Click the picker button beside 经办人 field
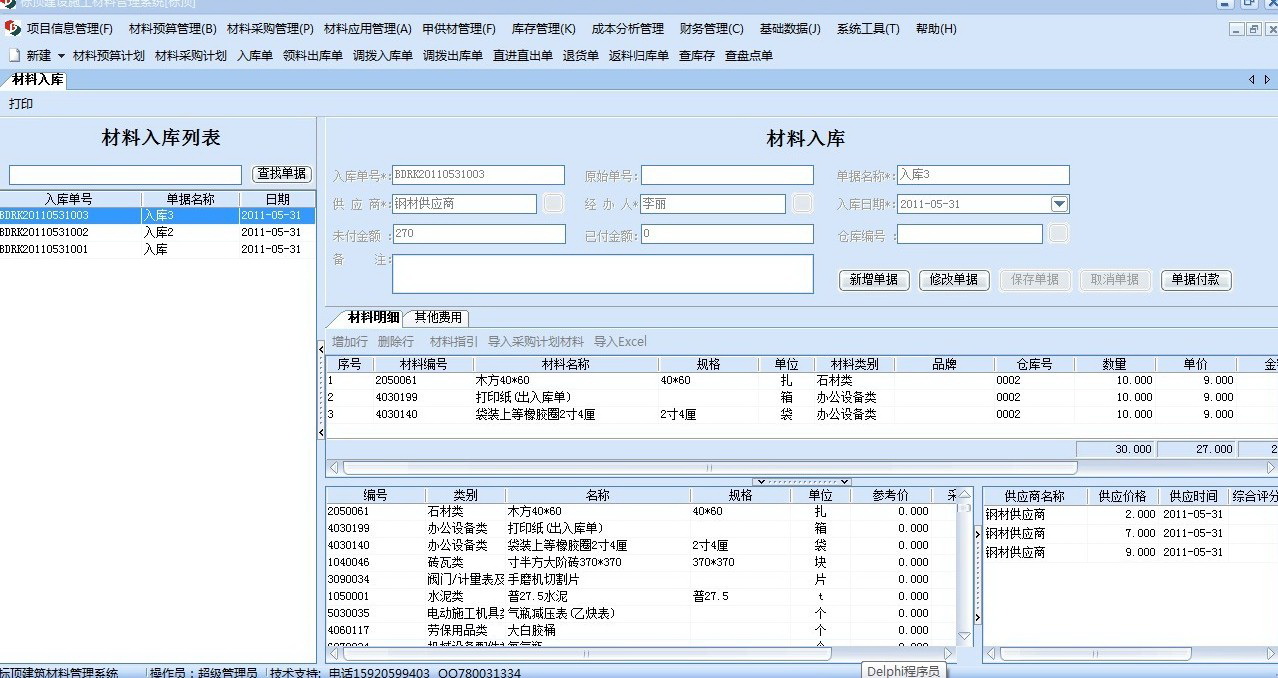This screenshot has height=678, width=1278. tap(803, 204)
